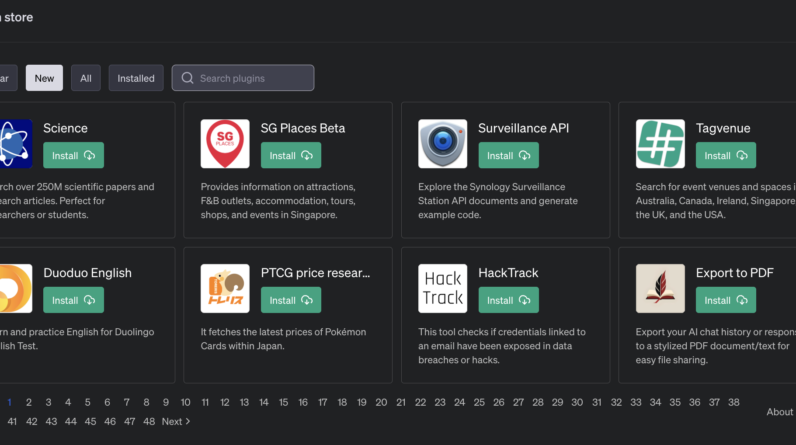Install the Export to PDF plugin

coord(726,300)
